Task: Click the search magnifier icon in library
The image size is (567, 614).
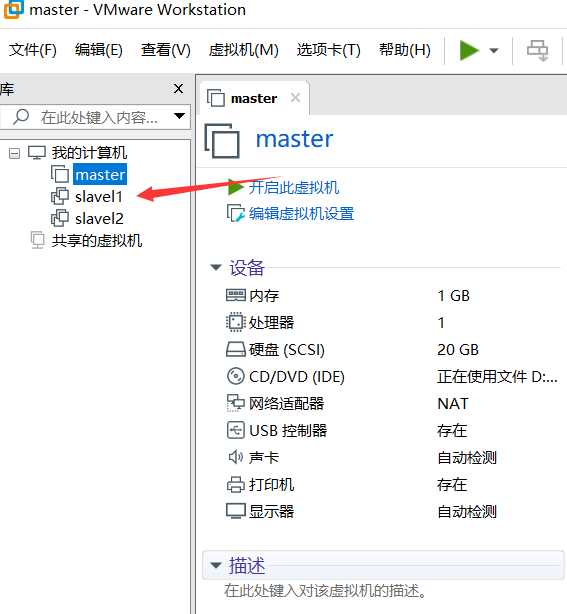Action: pyautogui.click(x=21, y=117)
